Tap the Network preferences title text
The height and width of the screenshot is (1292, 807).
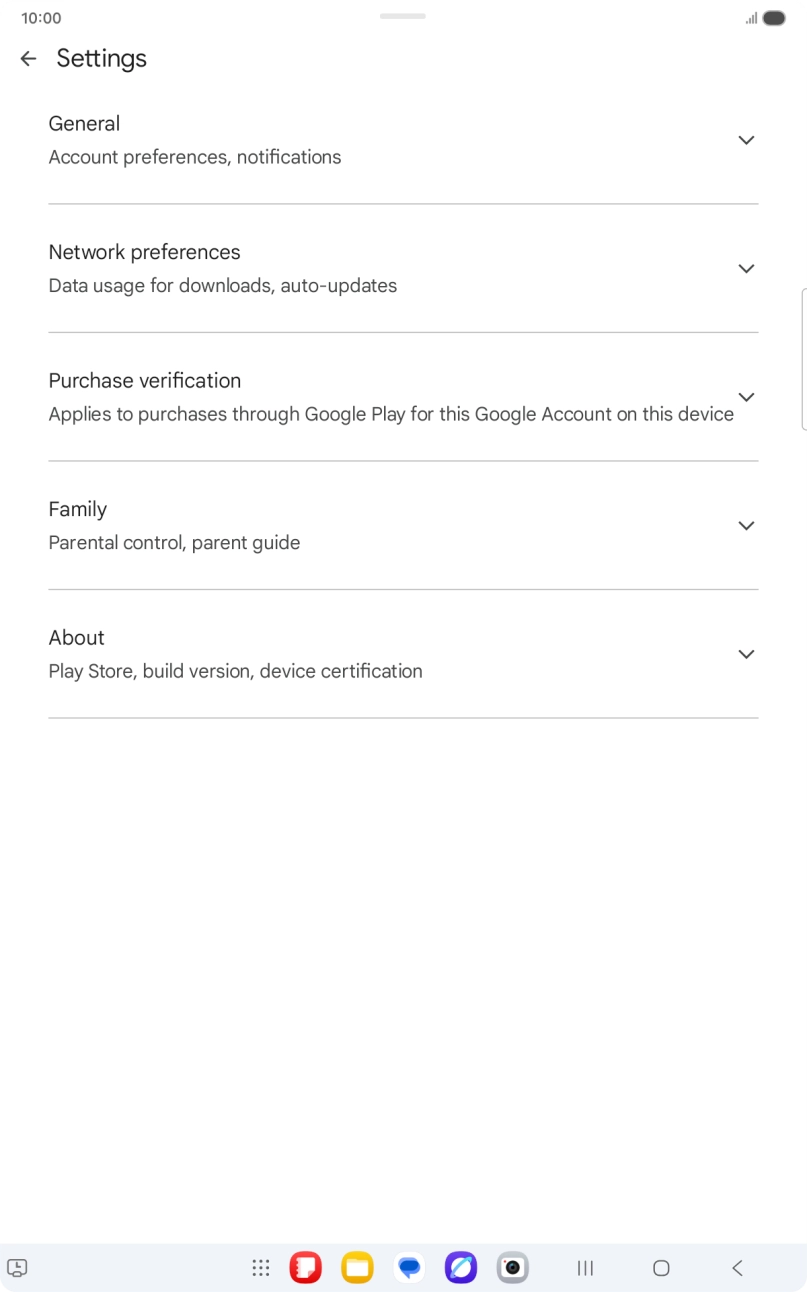tap(144, 252)
